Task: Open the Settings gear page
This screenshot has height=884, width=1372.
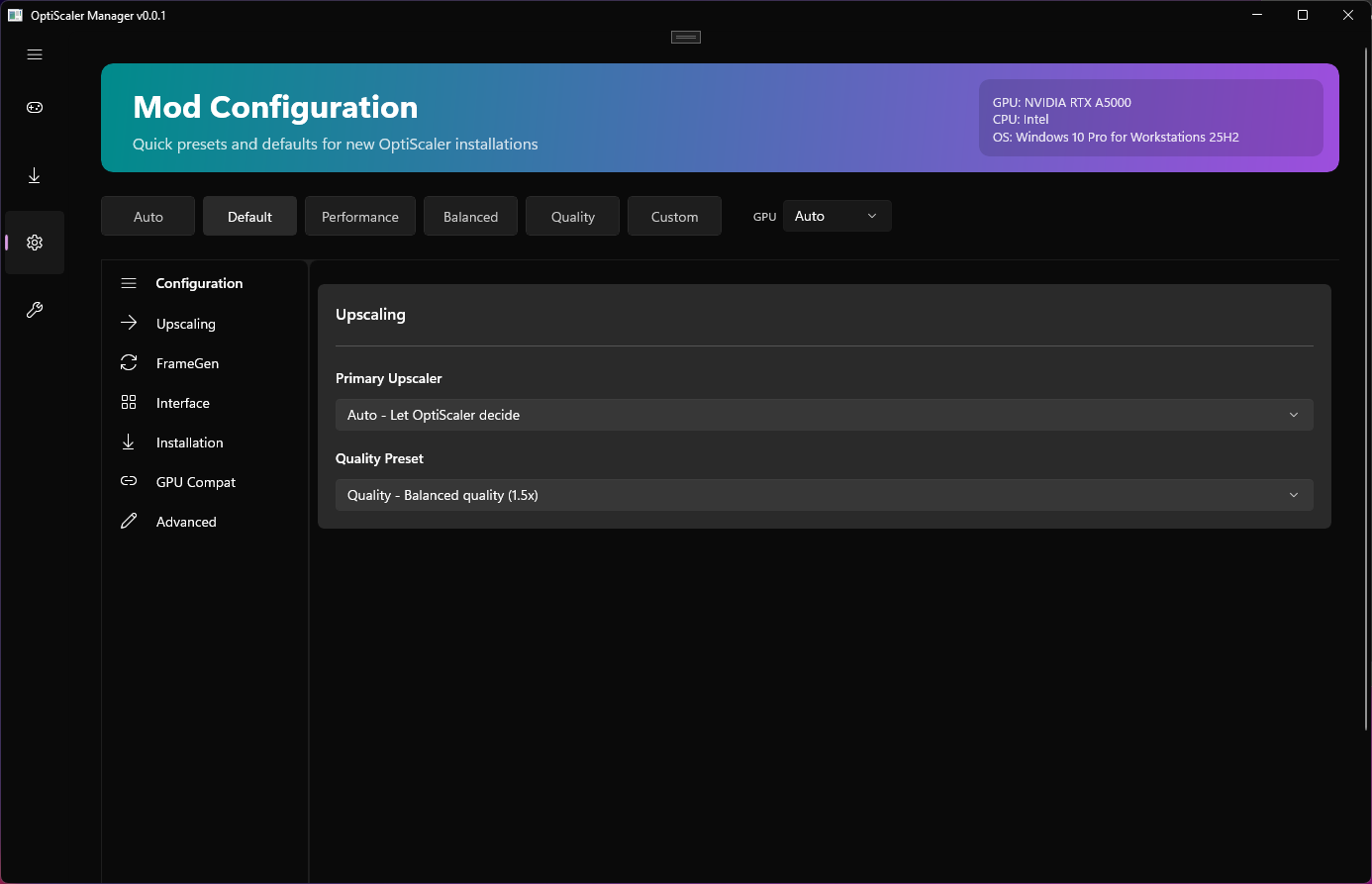Action: tap(35, 243)
